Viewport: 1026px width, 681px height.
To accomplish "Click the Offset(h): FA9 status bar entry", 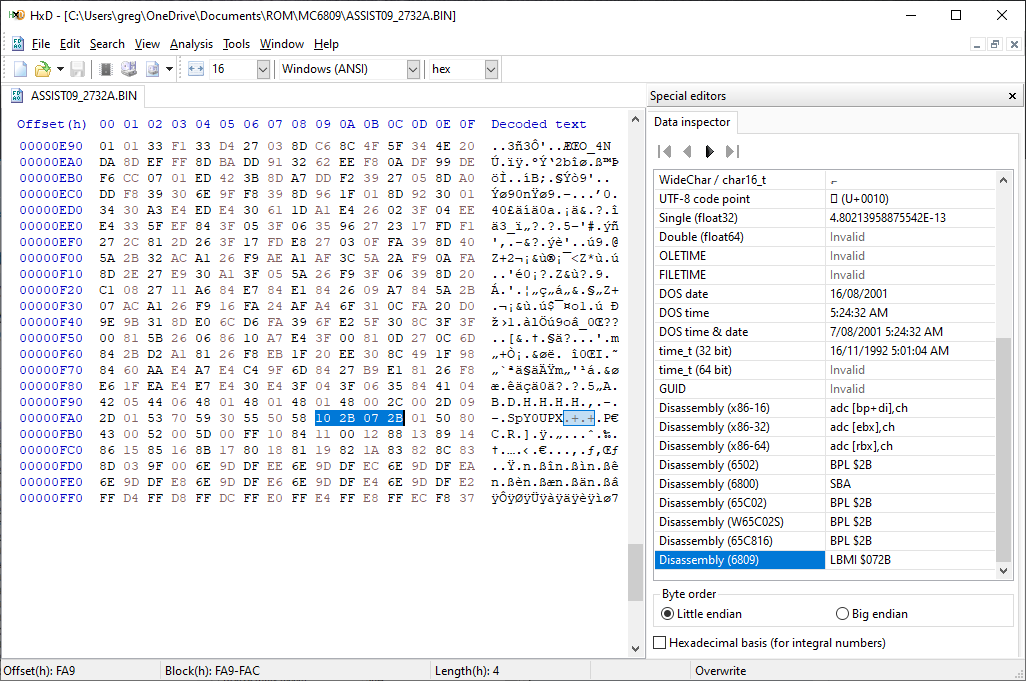I will click(39, 671).
